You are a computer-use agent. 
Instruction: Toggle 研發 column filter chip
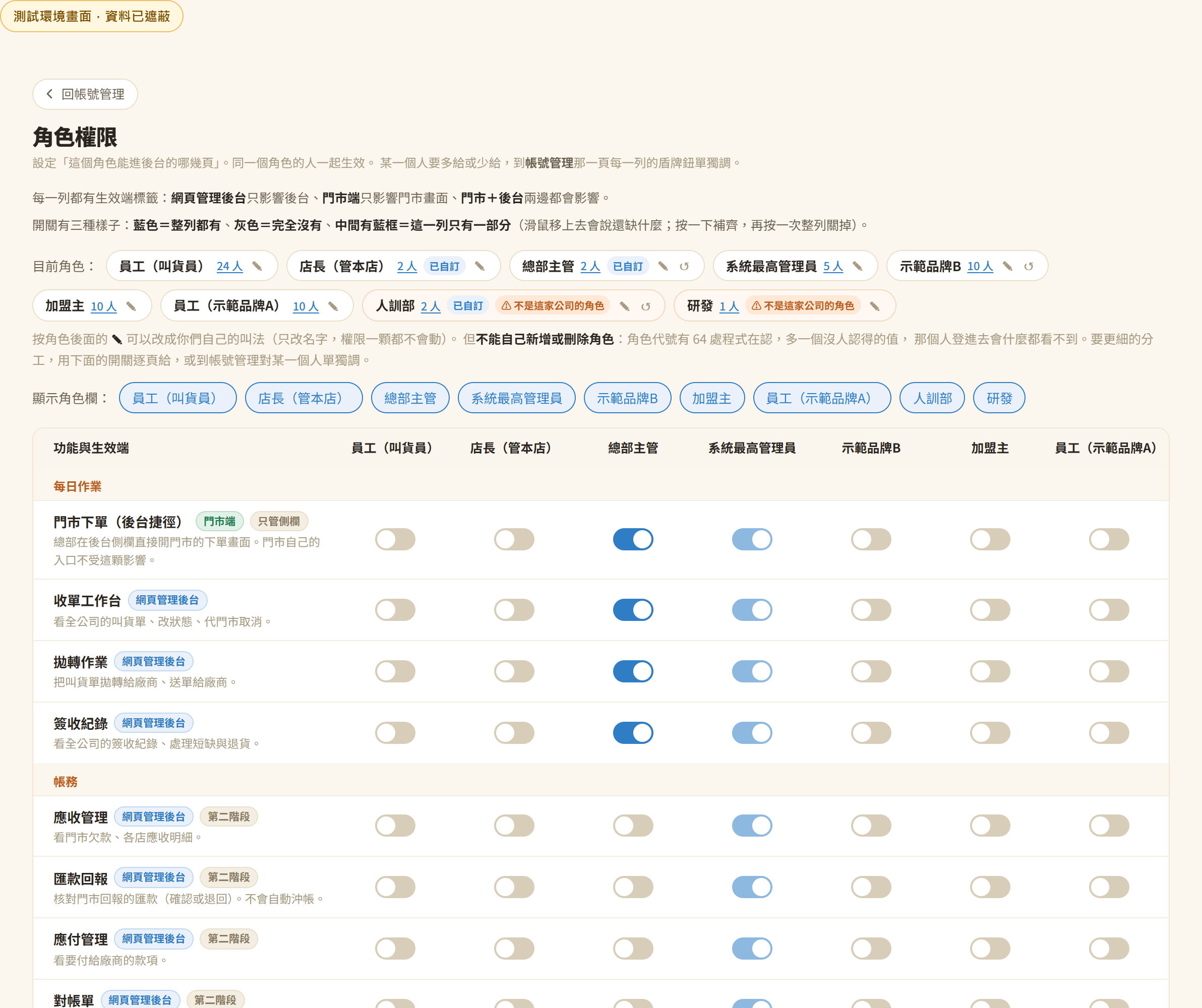[999, 398]
